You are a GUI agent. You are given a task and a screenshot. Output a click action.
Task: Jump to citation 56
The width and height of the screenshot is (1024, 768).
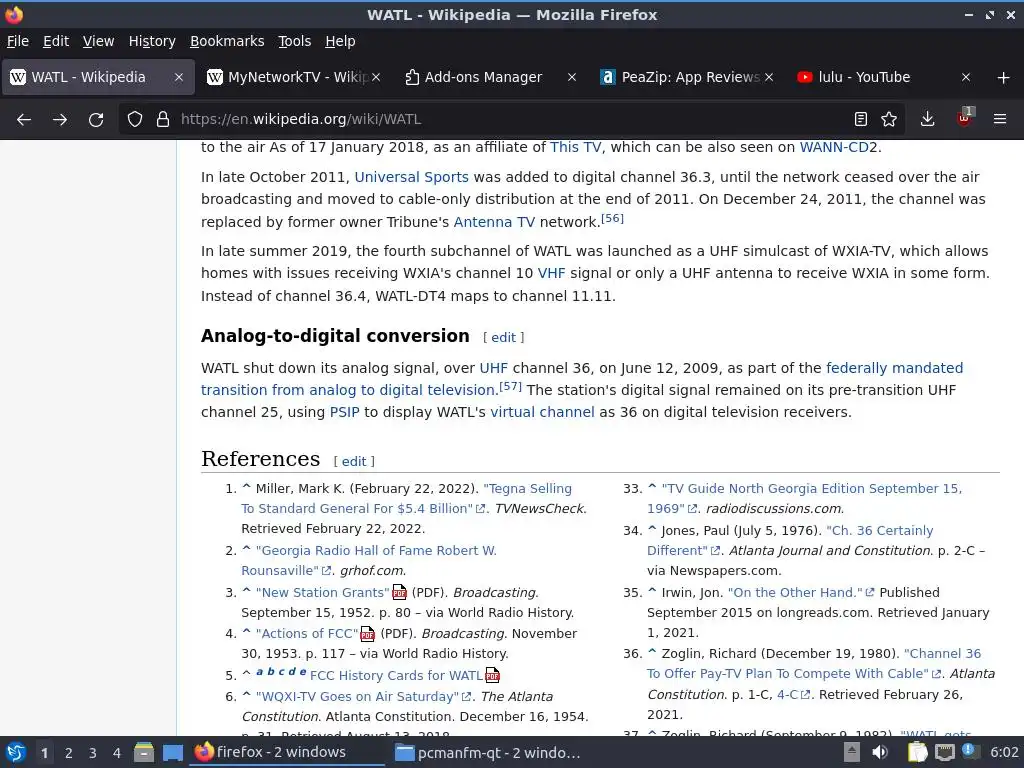tap(613, 218)
